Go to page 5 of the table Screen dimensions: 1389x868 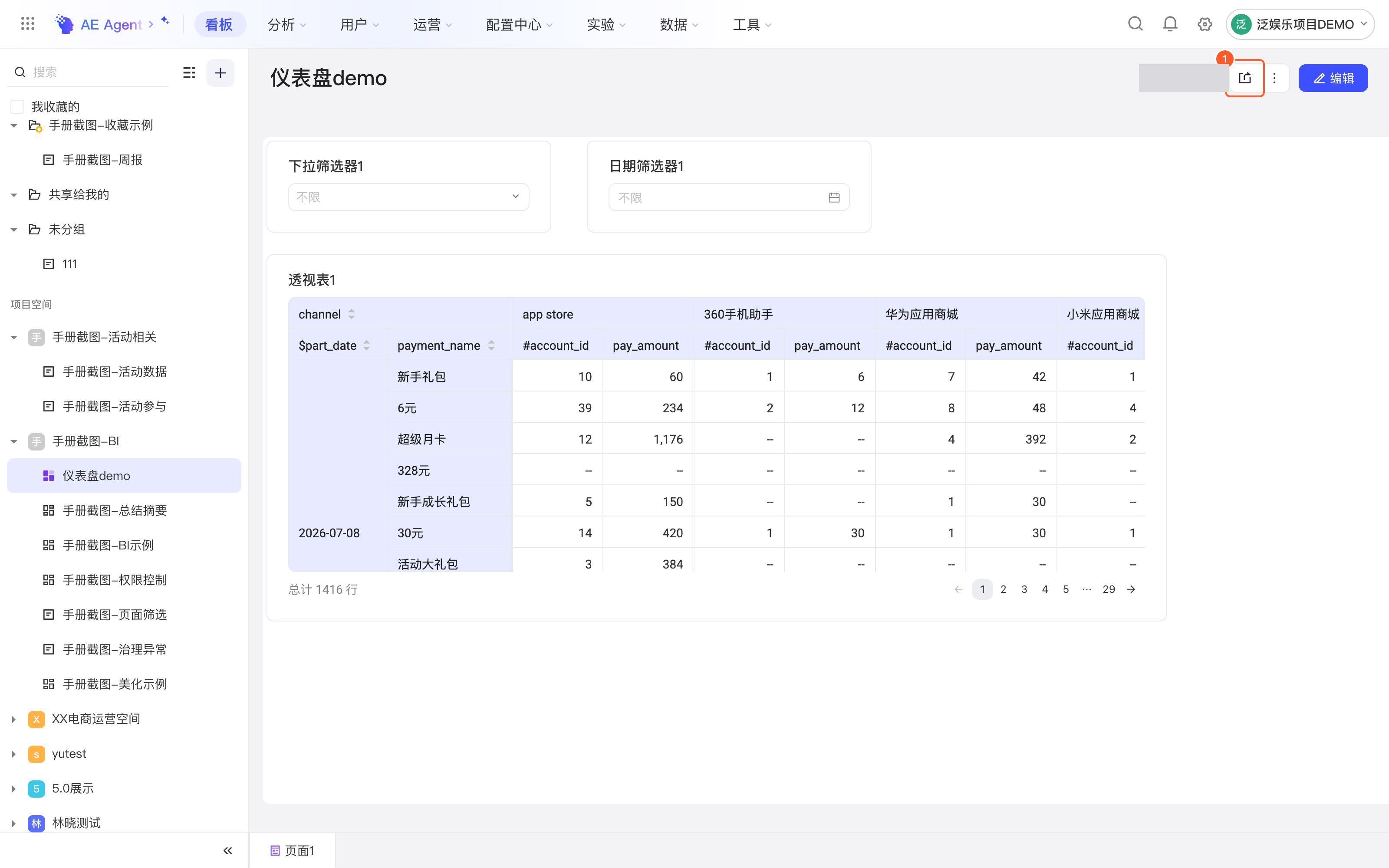click(x=1066, y=589)
